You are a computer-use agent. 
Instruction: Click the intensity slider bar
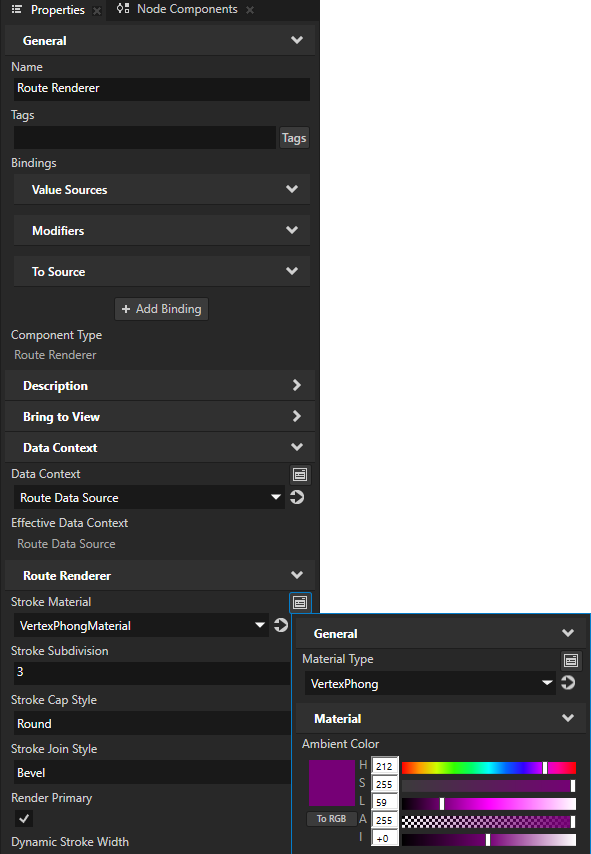click(489, 840)
